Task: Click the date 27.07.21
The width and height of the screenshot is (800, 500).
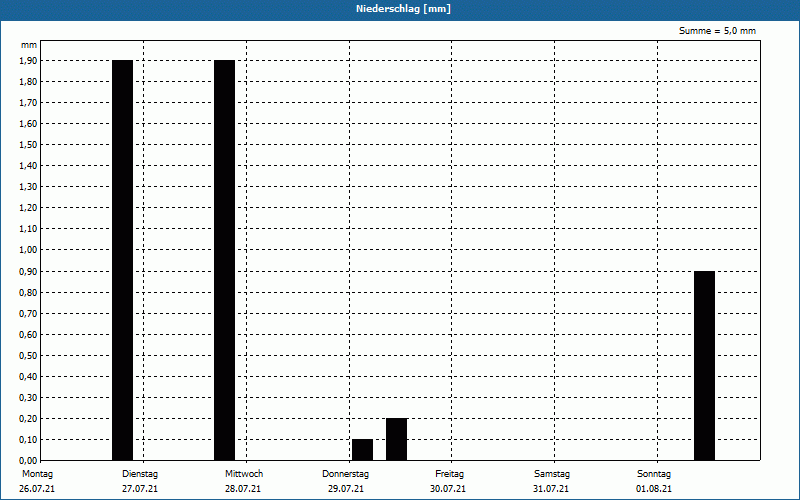Action: point(140,489)
